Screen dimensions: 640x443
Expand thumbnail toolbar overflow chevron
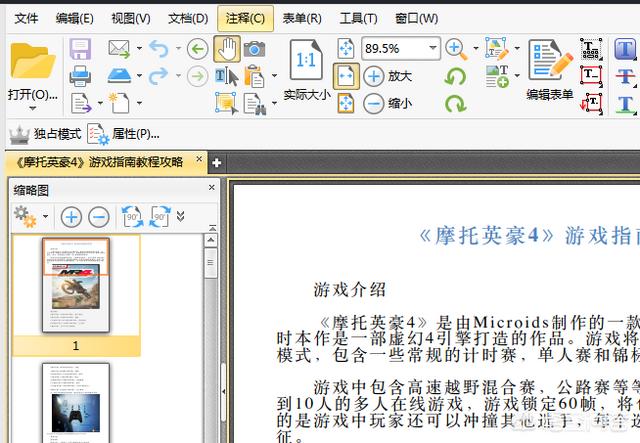[x=181, y=216]
